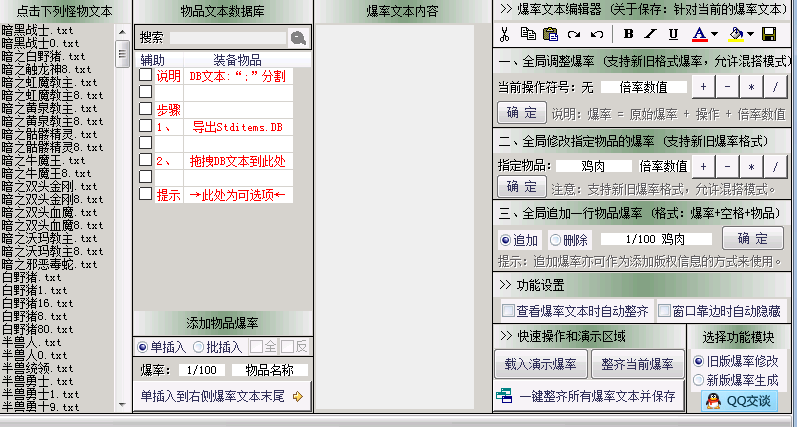Open 半兽统领.txt in monster list

(38, 368)
